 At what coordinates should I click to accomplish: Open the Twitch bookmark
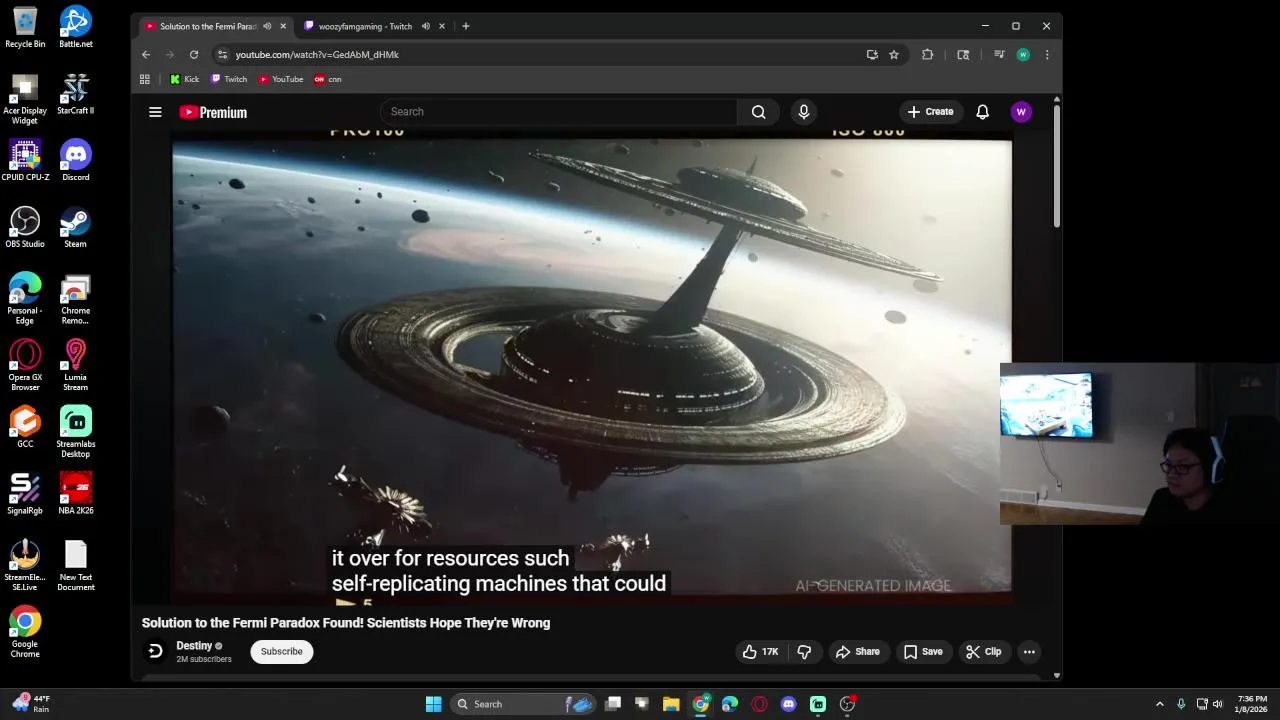coord(229,79)
